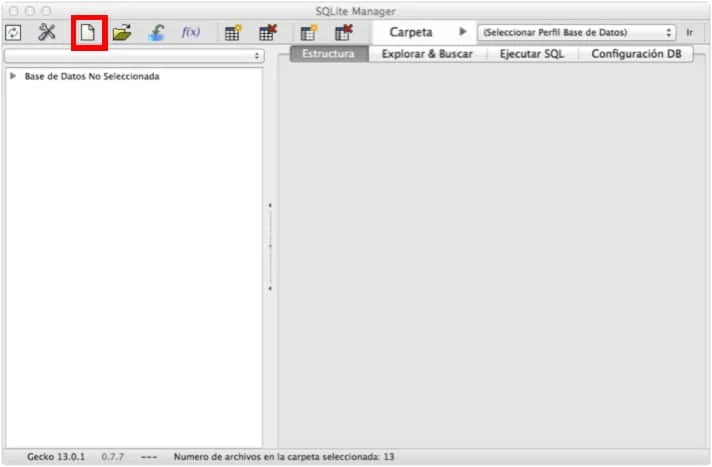
Task: Click the create table icon
Action: (233, 33)
